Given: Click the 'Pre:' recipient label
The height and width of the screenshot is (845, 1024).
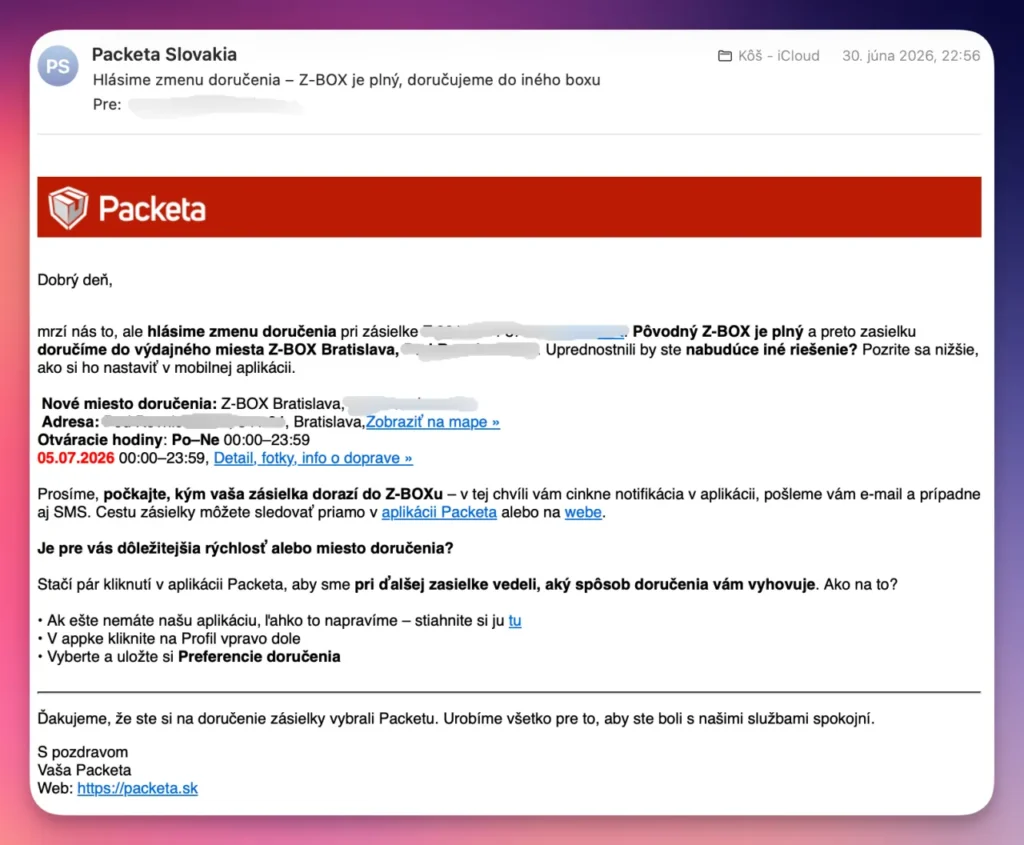Looking at the screenshot, I should pos(107,104).
